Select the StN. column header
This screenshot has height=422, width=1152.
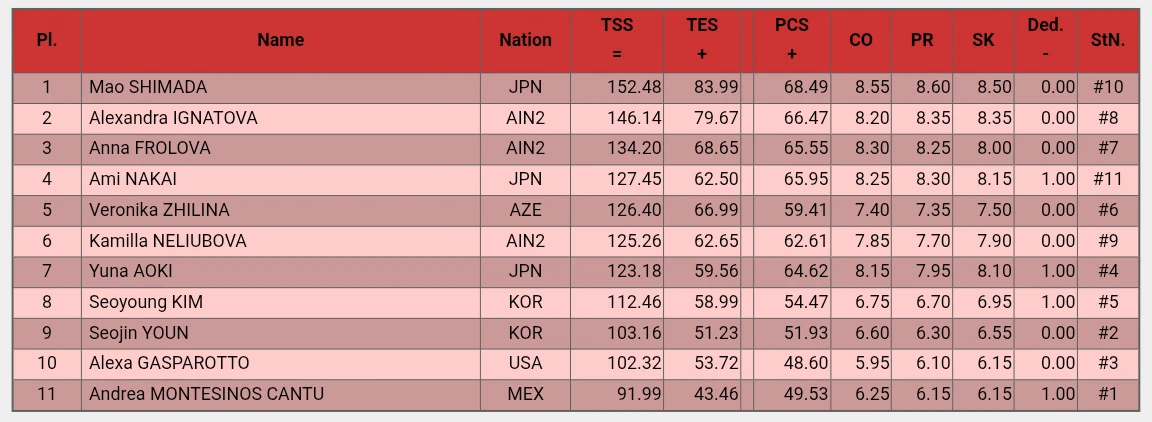click(x=1108, y=40)
